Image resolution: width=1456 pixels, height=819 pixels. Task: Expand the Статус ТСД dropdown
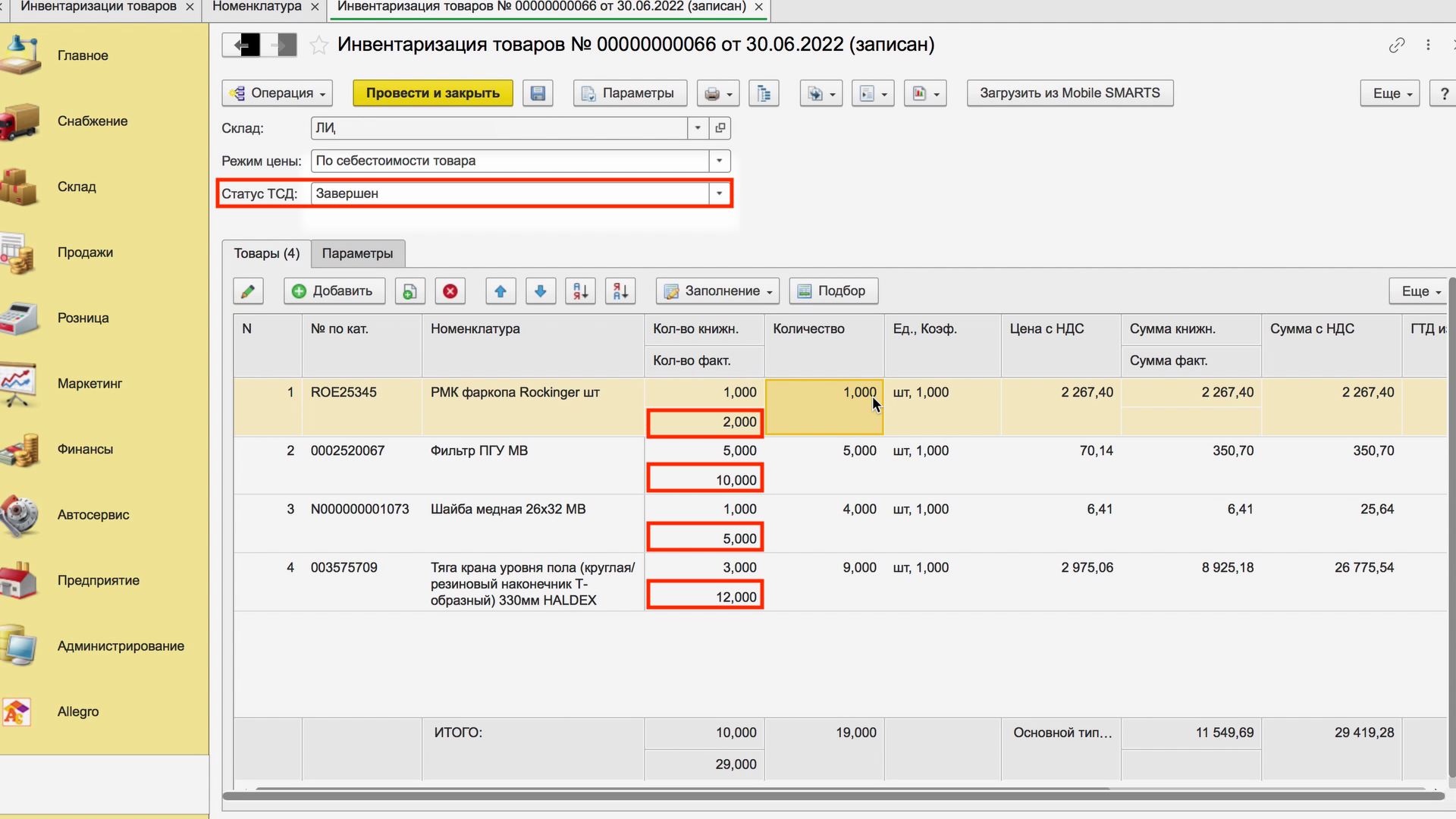pos(720,193)
